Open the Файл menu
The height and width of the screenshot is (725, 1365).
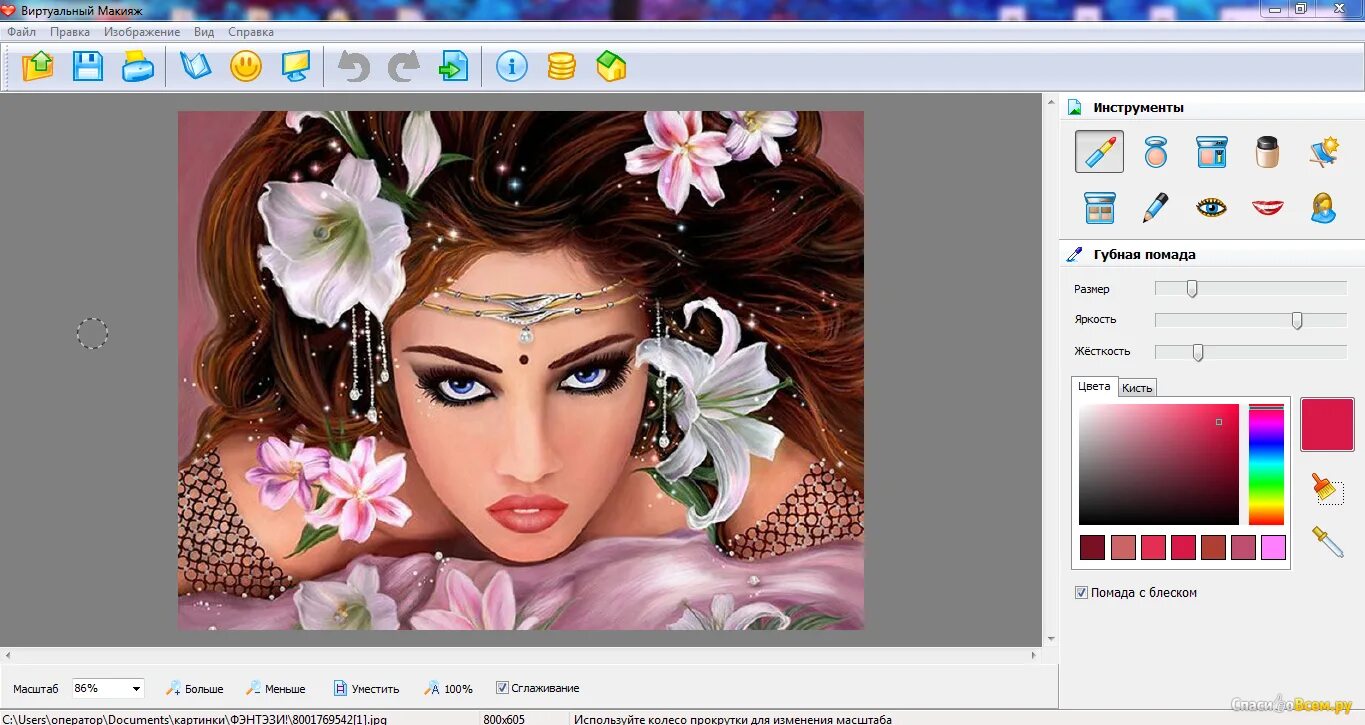pyautogui.click(x=21, y=32)
